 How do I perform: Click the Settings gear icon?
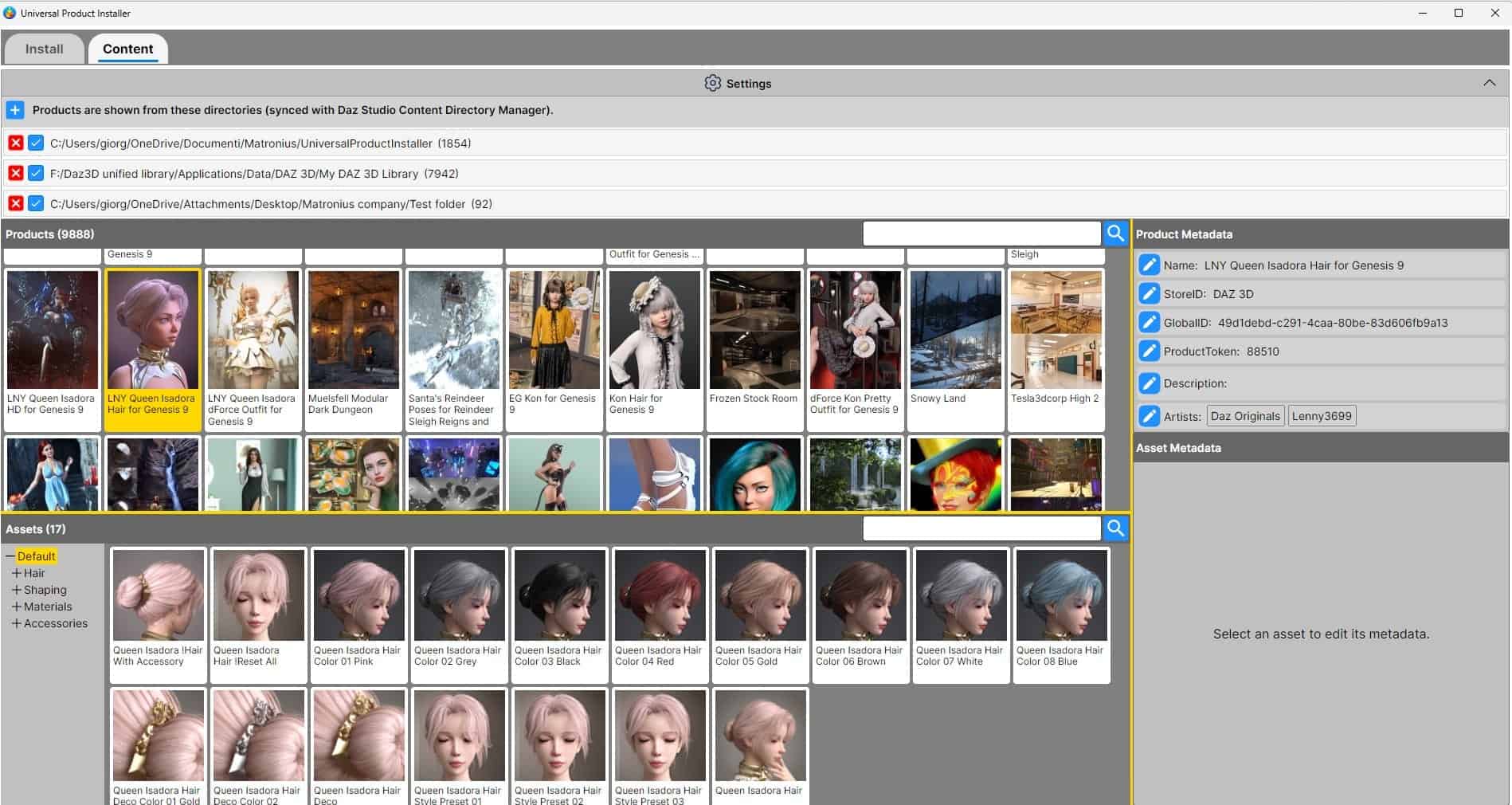coord(711,83)
